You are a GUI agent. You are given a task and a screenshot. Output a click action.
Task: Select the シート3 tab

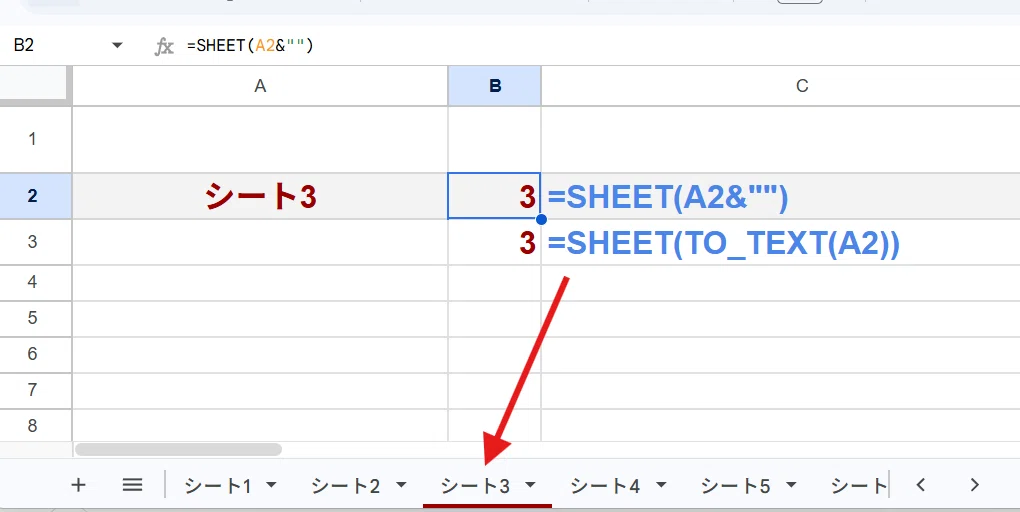coord(475,485)
